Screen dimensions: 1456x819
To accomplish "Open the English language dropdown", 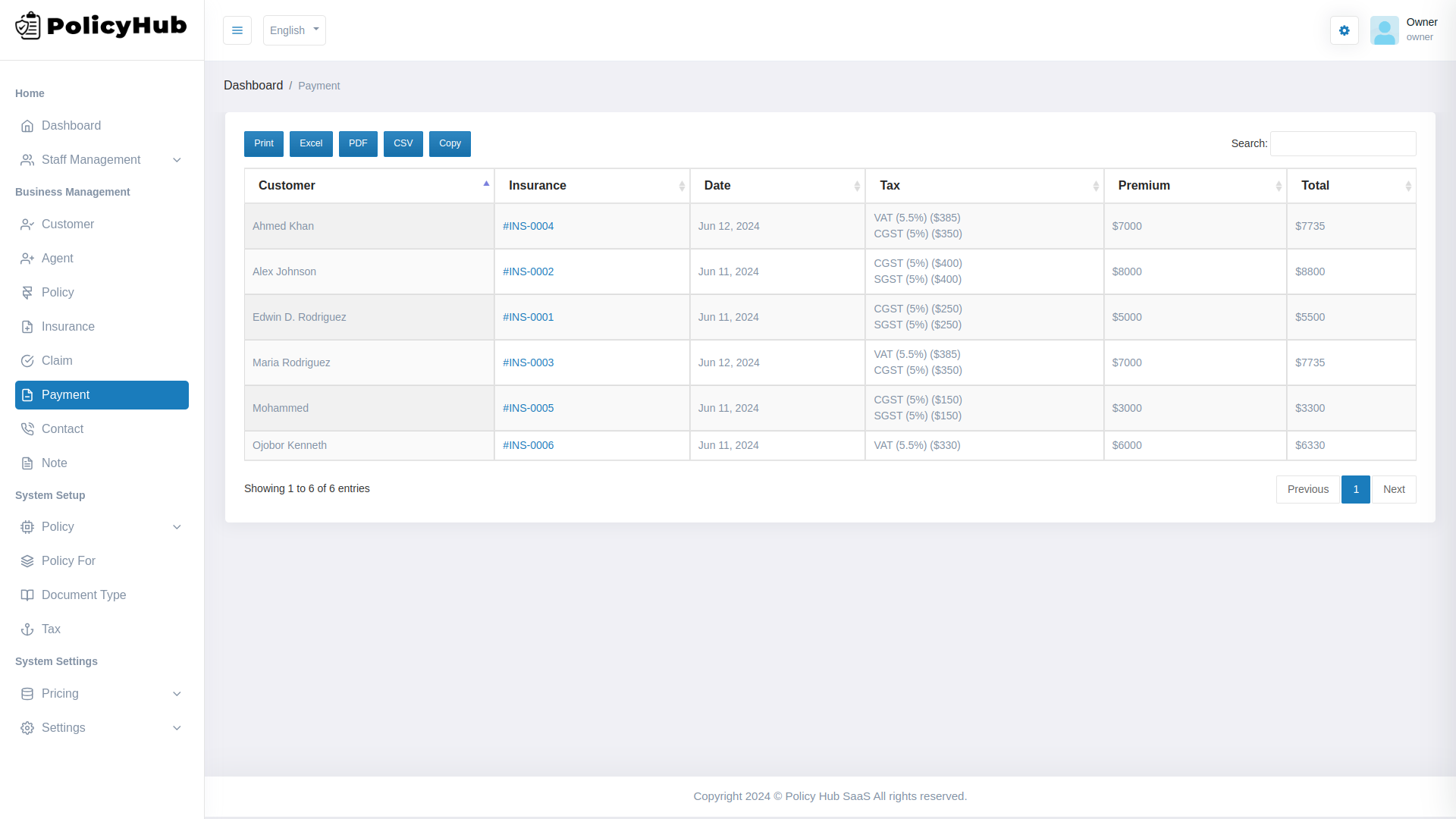I will (294, 30).
